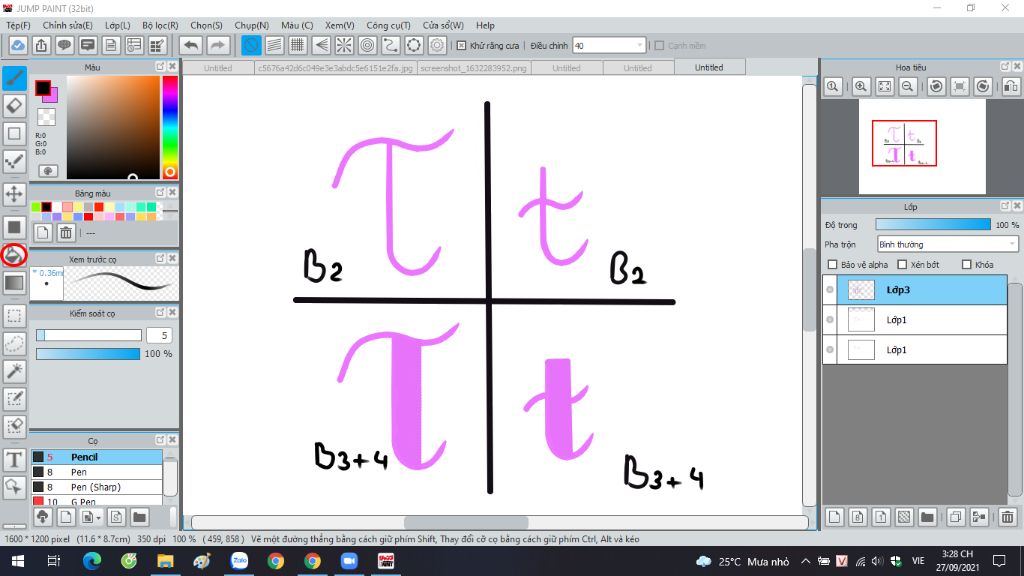The width and height of the screenshot is (1024, 576).
Task: Create a new layer folder
Action: [x=927, y=517]
